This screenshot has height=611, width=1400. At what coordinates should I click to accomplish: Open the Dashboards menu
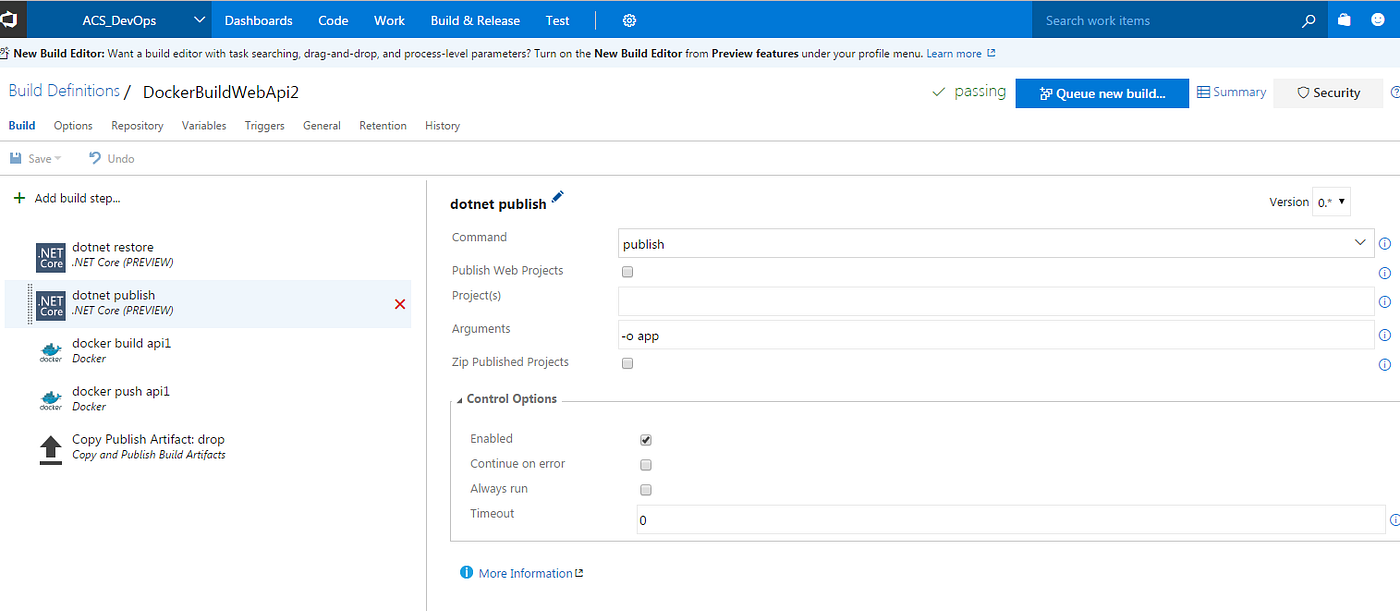pos(258,20)
